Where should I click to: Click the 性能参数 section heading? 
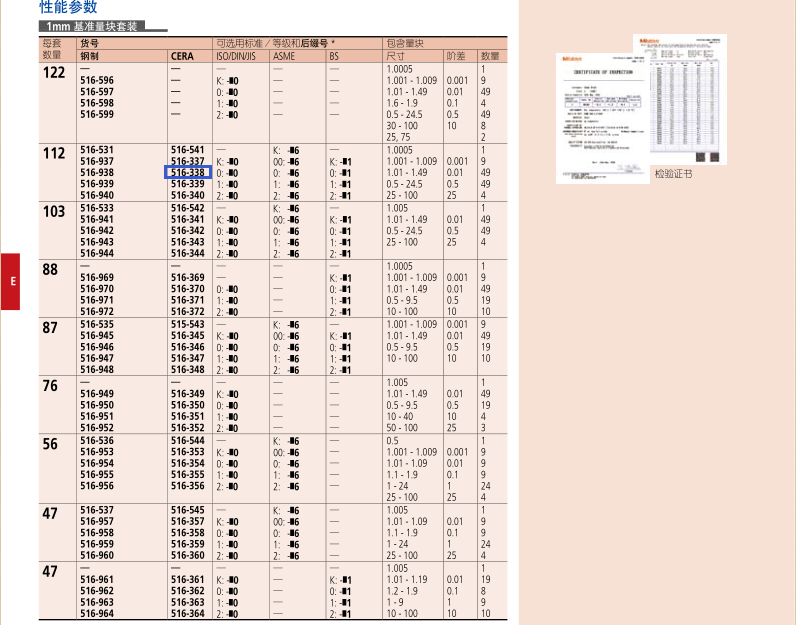68,7
